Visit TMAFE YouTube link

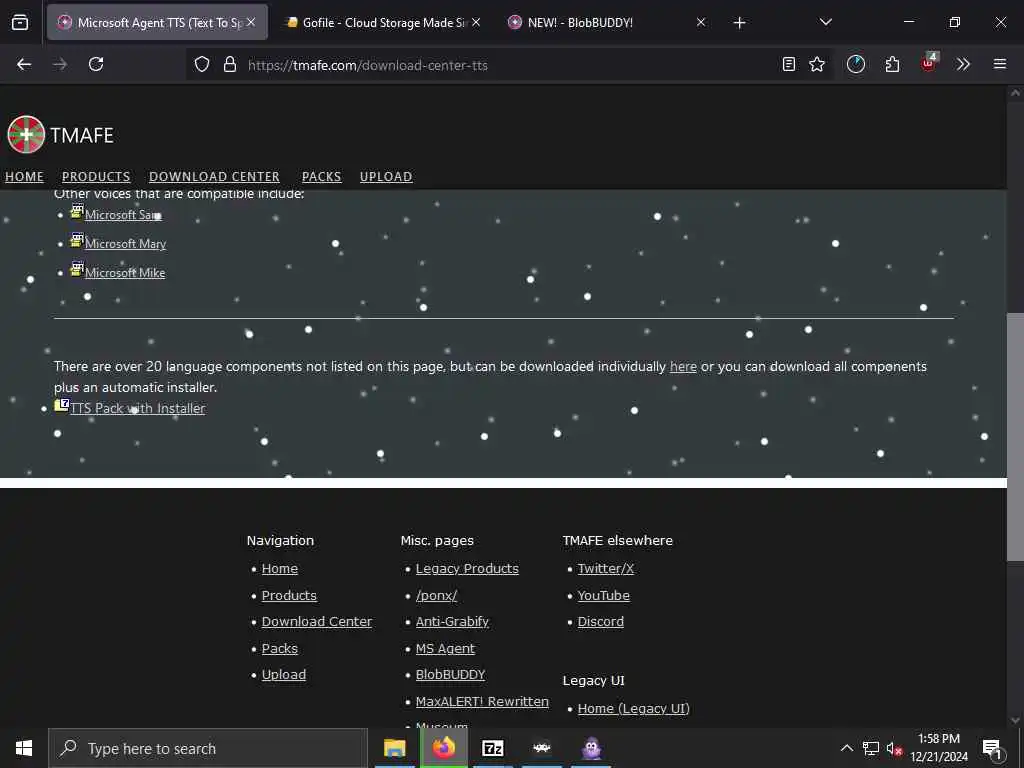point(603,596)
